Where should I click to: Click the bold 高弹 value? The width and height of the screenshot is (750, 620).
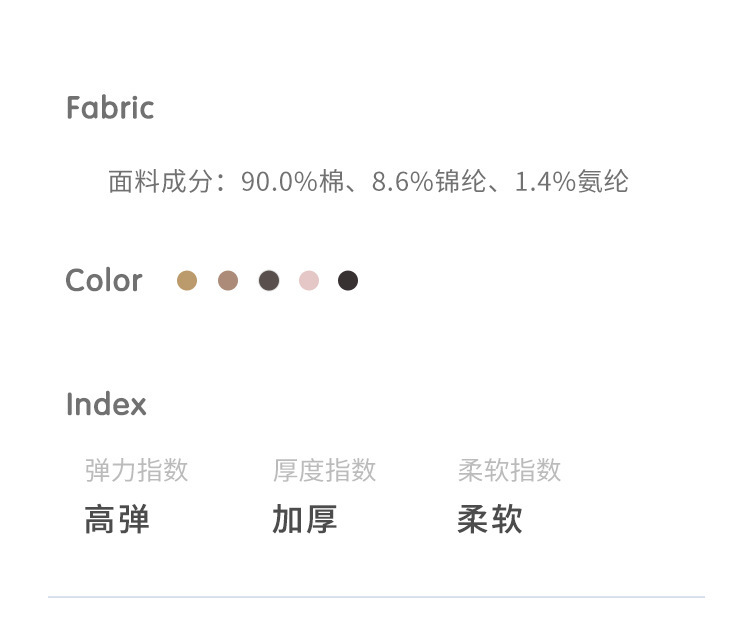tap(117, 520)
